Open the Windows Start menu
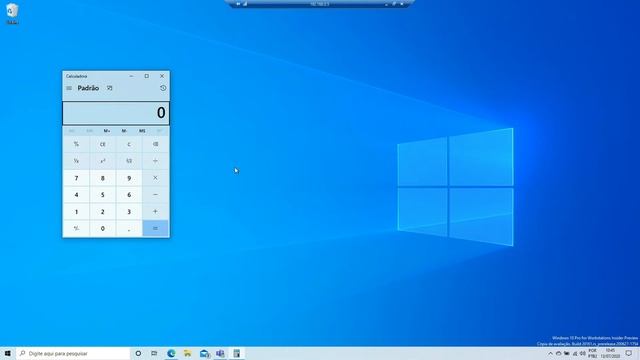This screenshot has width=640, height=360. pos(8,353)
